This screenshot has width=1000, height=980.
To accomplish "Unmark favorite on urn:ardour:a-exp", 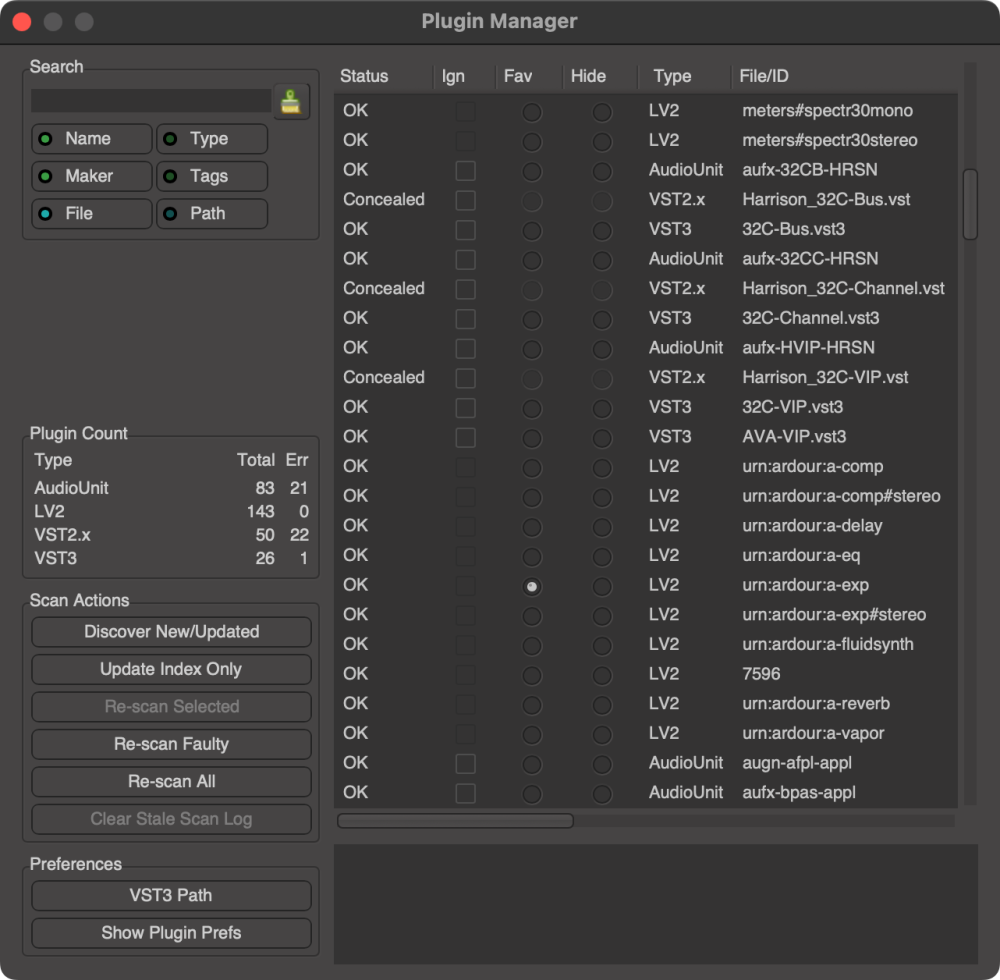I will point(532,585).
